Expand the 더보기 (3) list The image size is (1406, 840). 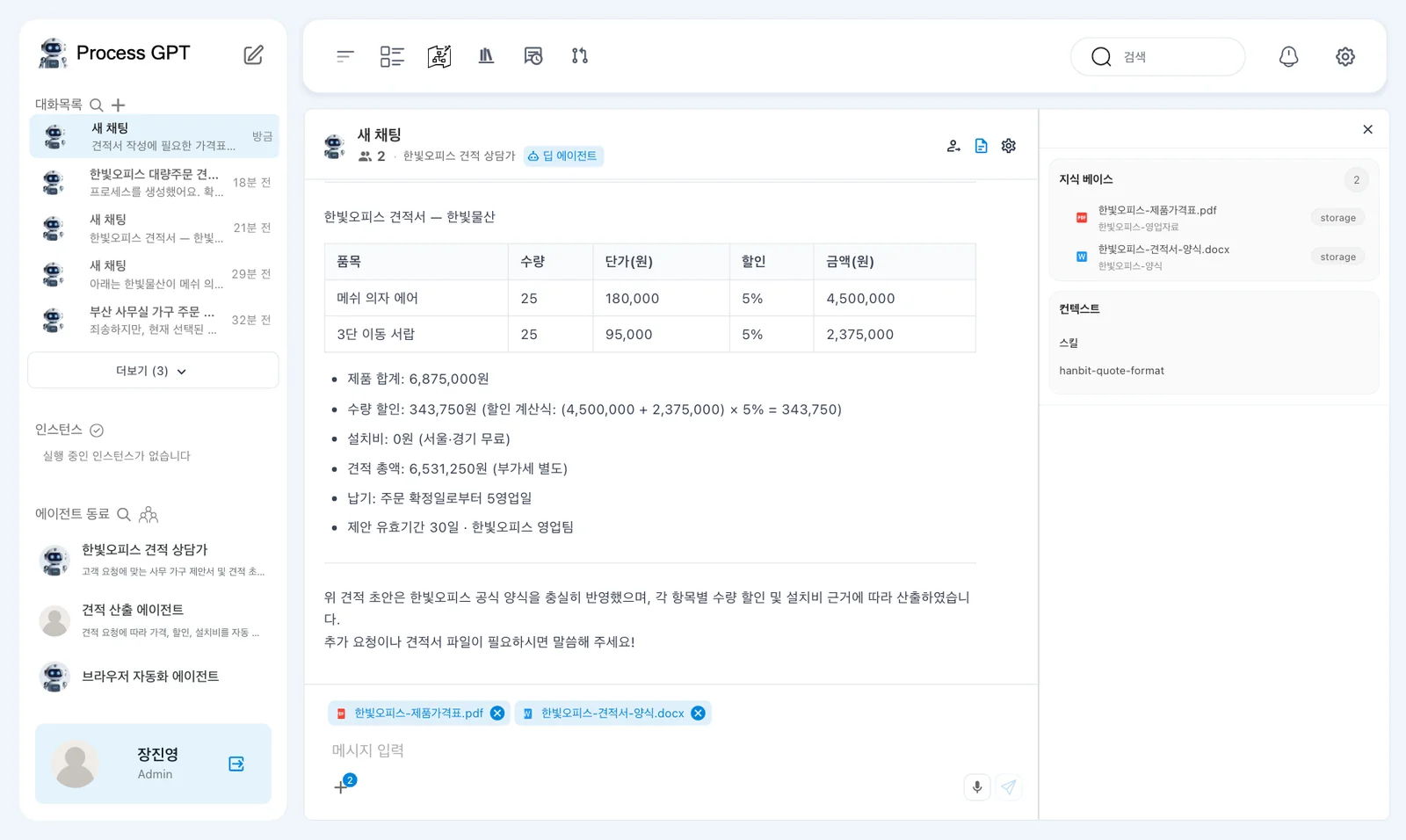click(153, 371)
